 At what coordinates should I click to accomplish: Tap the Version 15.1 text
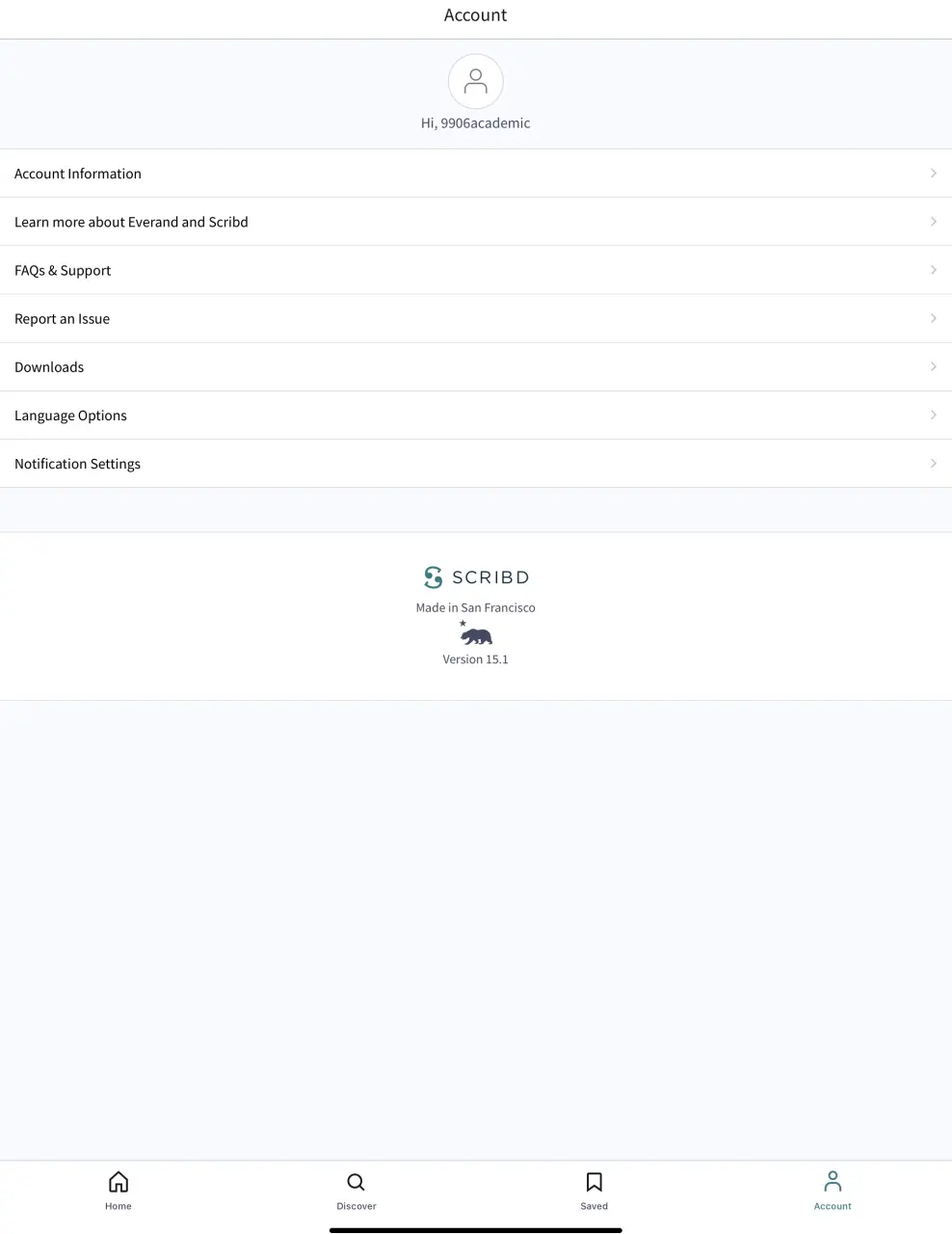[475, 659]
